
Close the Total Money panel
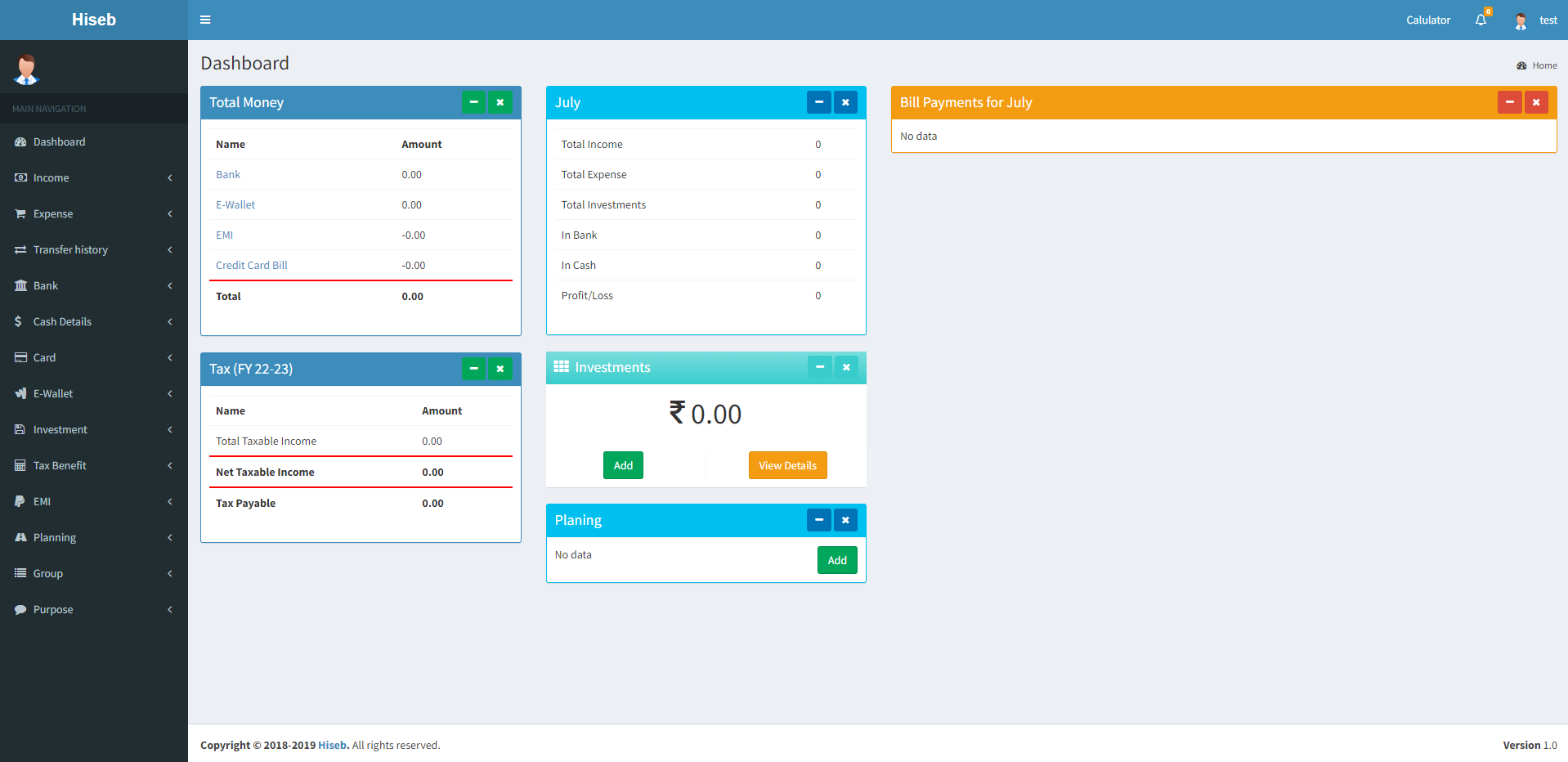point(500,102)
